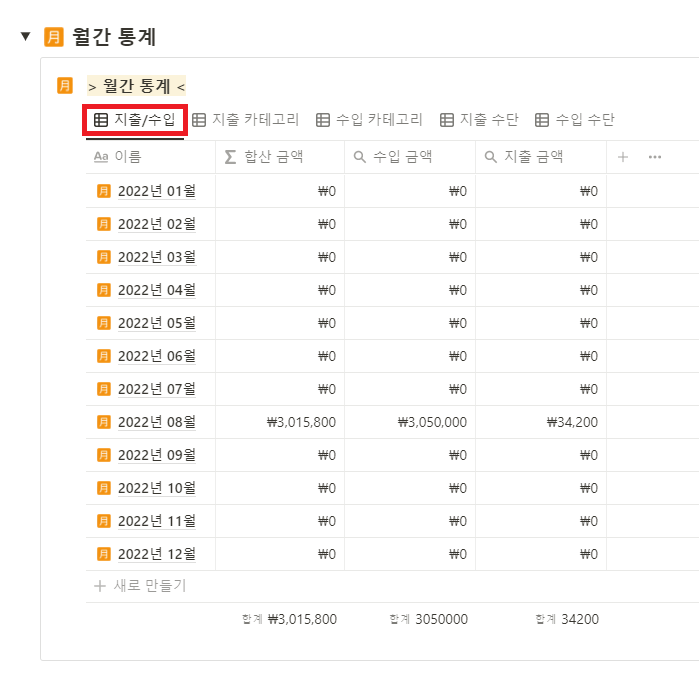This screenshot has width=699, height=678.
Task: Click the 月 icon of 2022년 08월 row
Action: tap(104, 422)
